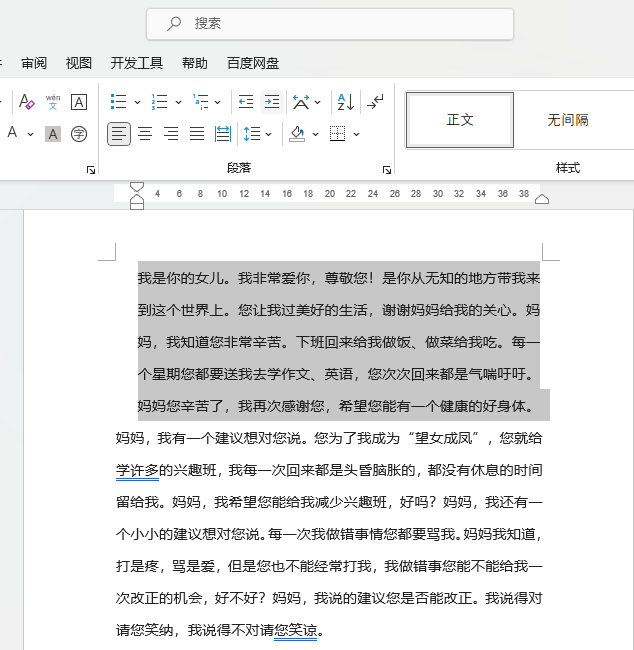Click the phrase 妈妈您辛苦了

[181, 406]
